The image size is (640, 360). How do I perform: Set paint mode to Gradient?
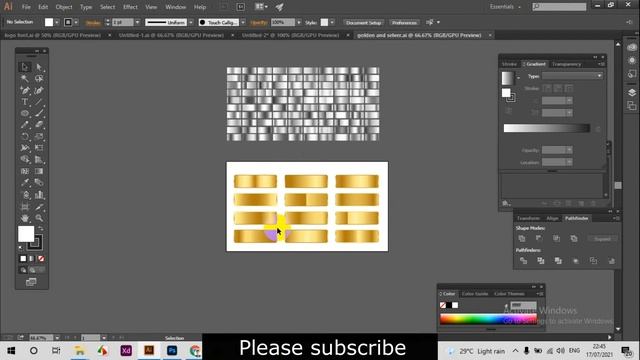tap(32, 259)
